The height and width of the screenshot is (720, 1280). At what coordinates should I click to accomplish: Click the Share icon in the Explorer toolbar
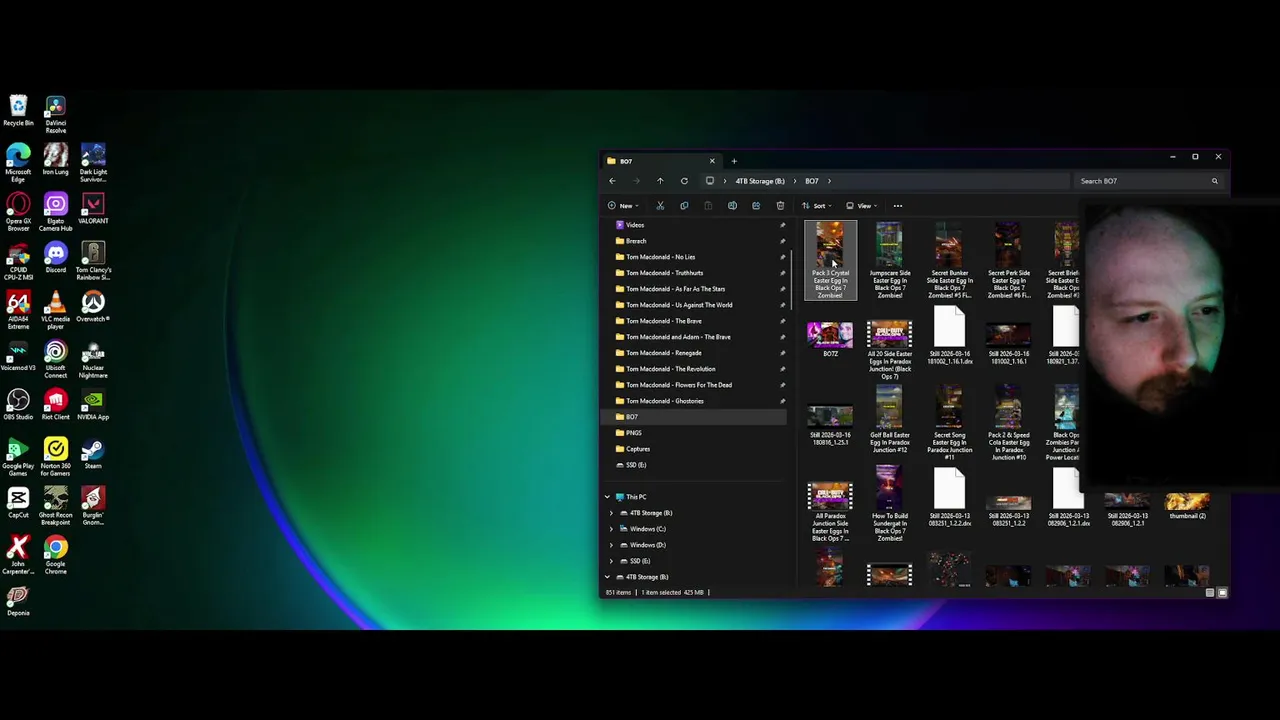756,206
